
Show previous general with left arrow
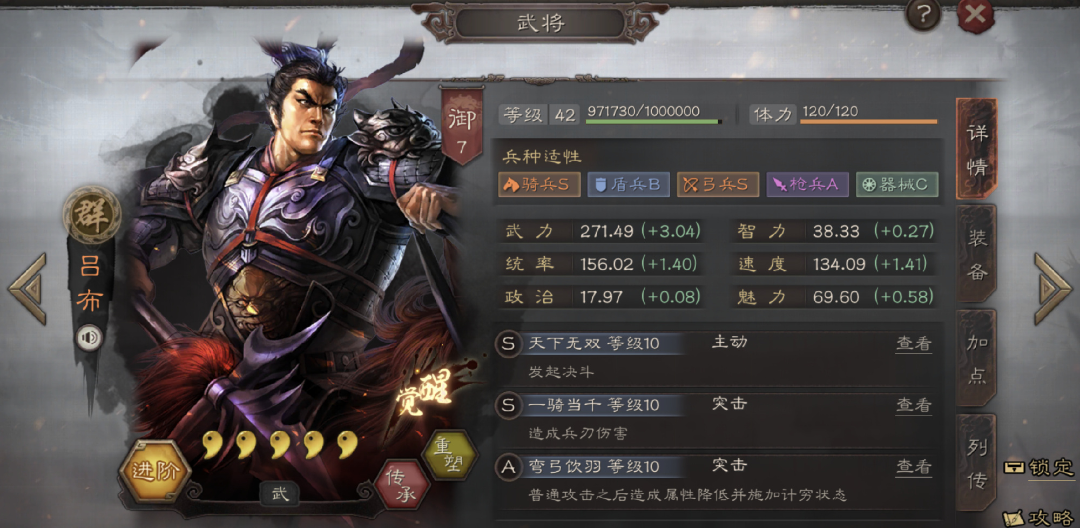pos(28,288)
